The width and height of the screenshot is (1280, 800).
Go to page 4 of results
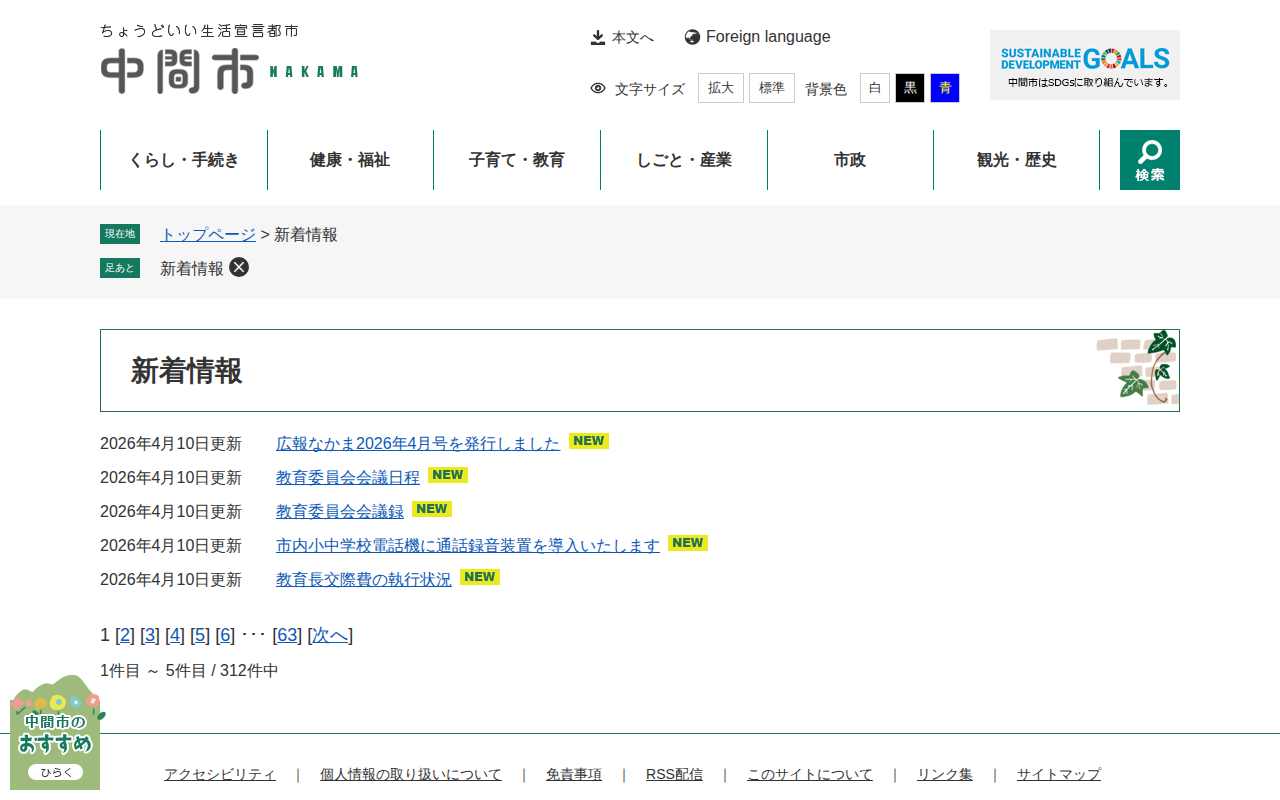click(175, 635)
